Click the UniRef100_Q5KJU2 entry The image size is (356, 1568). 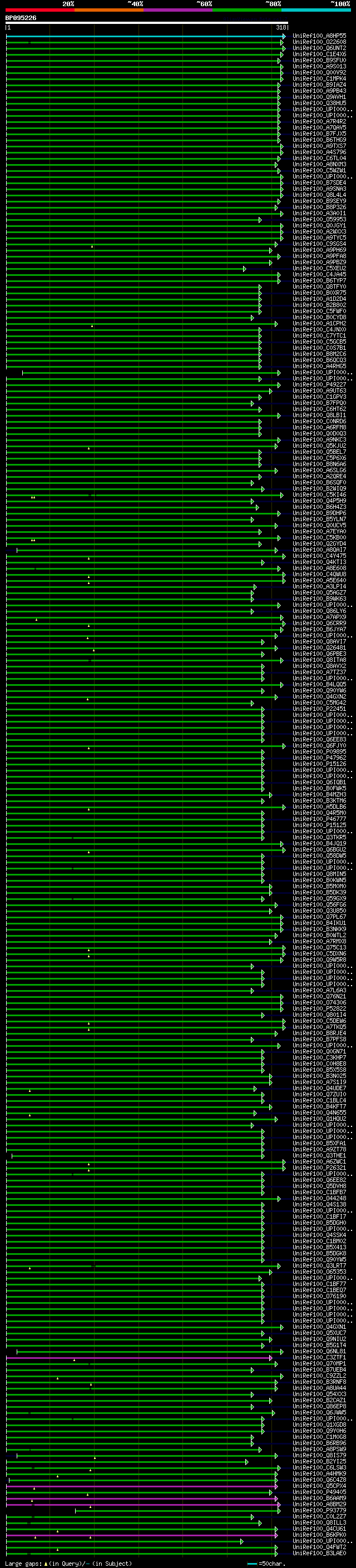pyautogui.click(x=319, y=446)
